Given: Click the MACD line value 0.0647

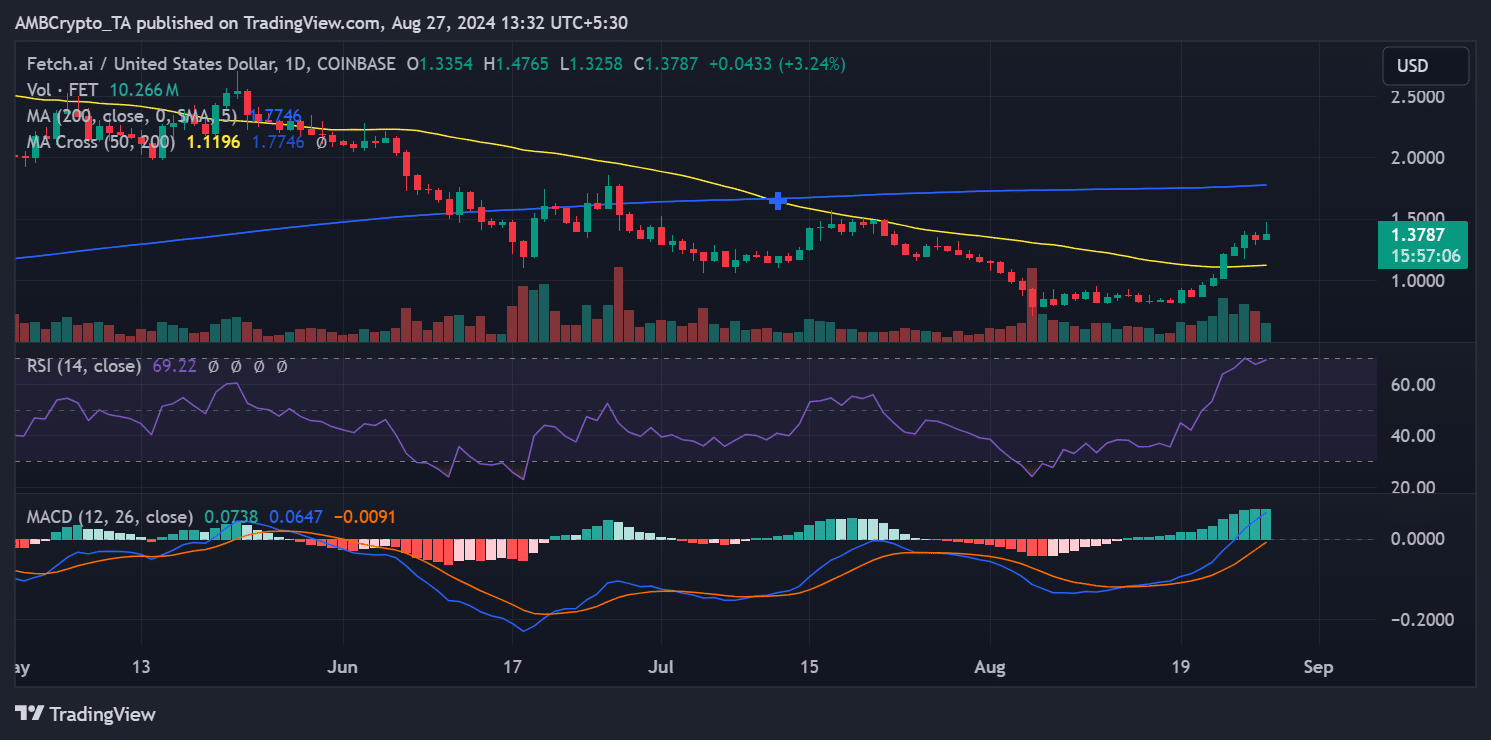Looking at the screenshot, I should pyautogui.click(x=295, y=517).
